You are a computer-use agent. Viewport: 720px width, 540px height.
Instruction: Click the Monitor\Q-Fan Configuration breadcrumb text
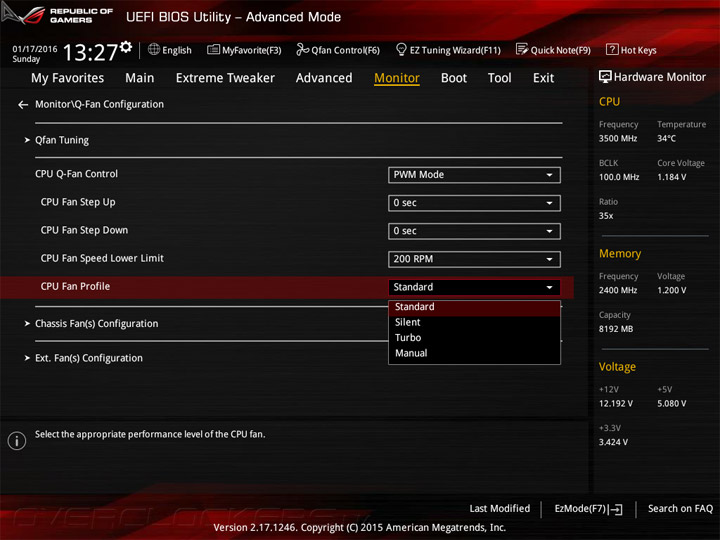(99, 105)
